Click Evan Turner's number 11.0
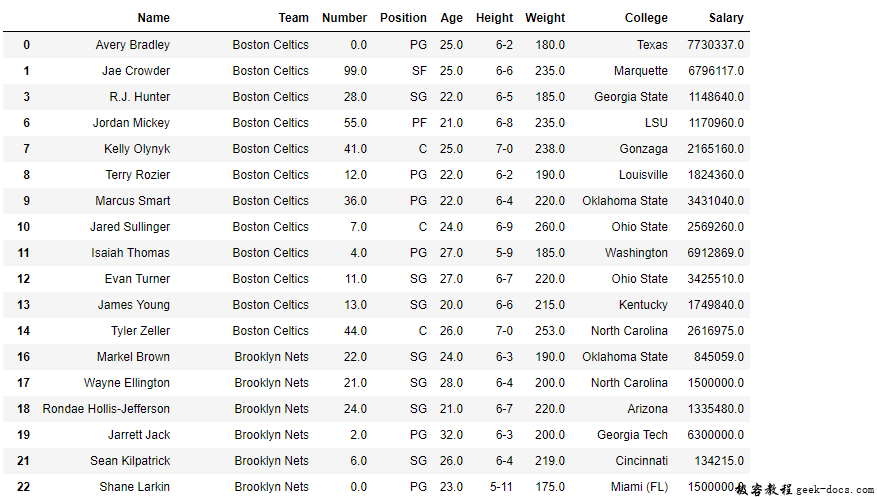Screen dimensions: 877x497 point(354,279)
